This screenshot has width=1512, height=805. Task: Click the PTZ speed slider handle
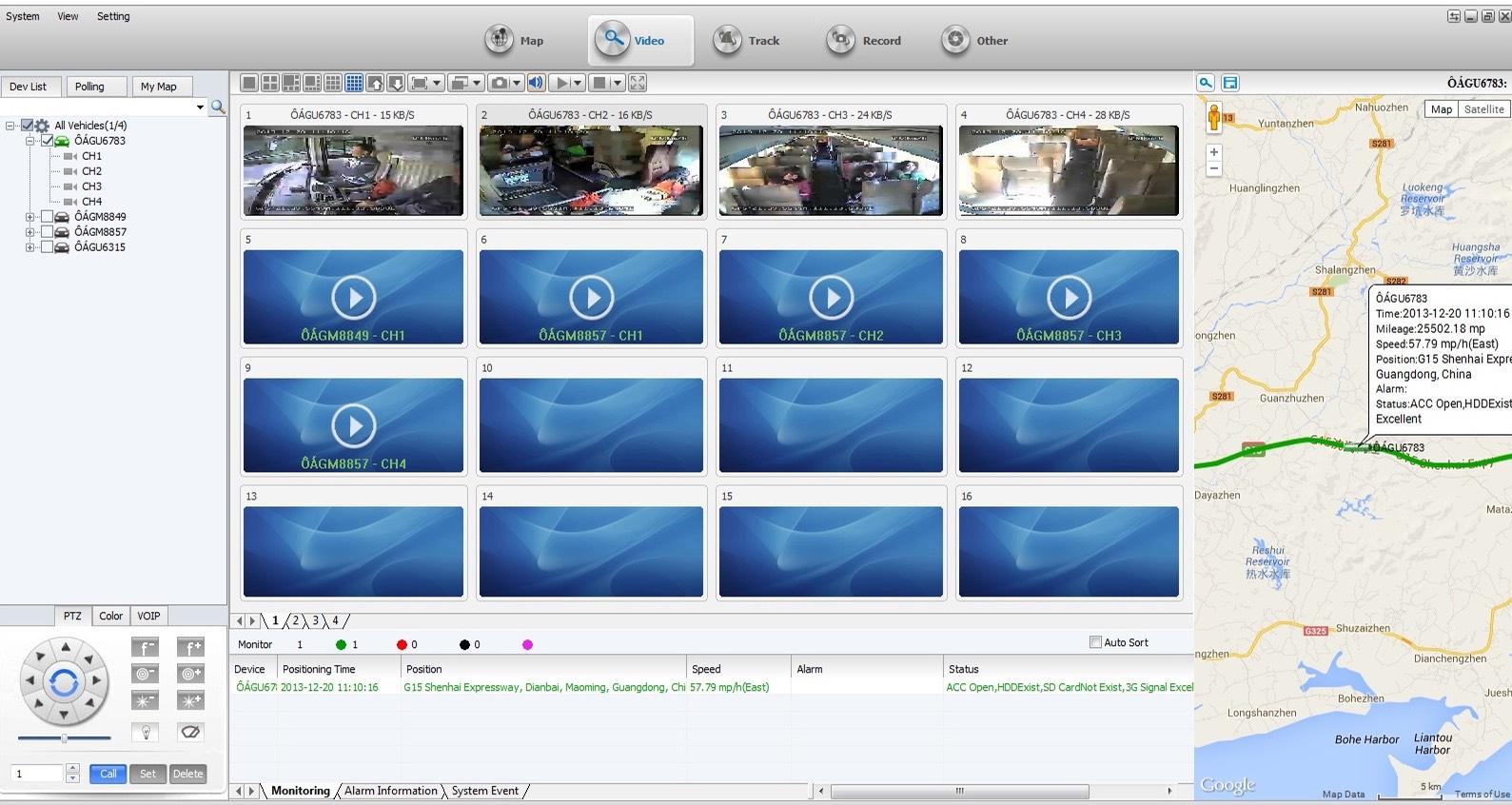pos(64,738)
